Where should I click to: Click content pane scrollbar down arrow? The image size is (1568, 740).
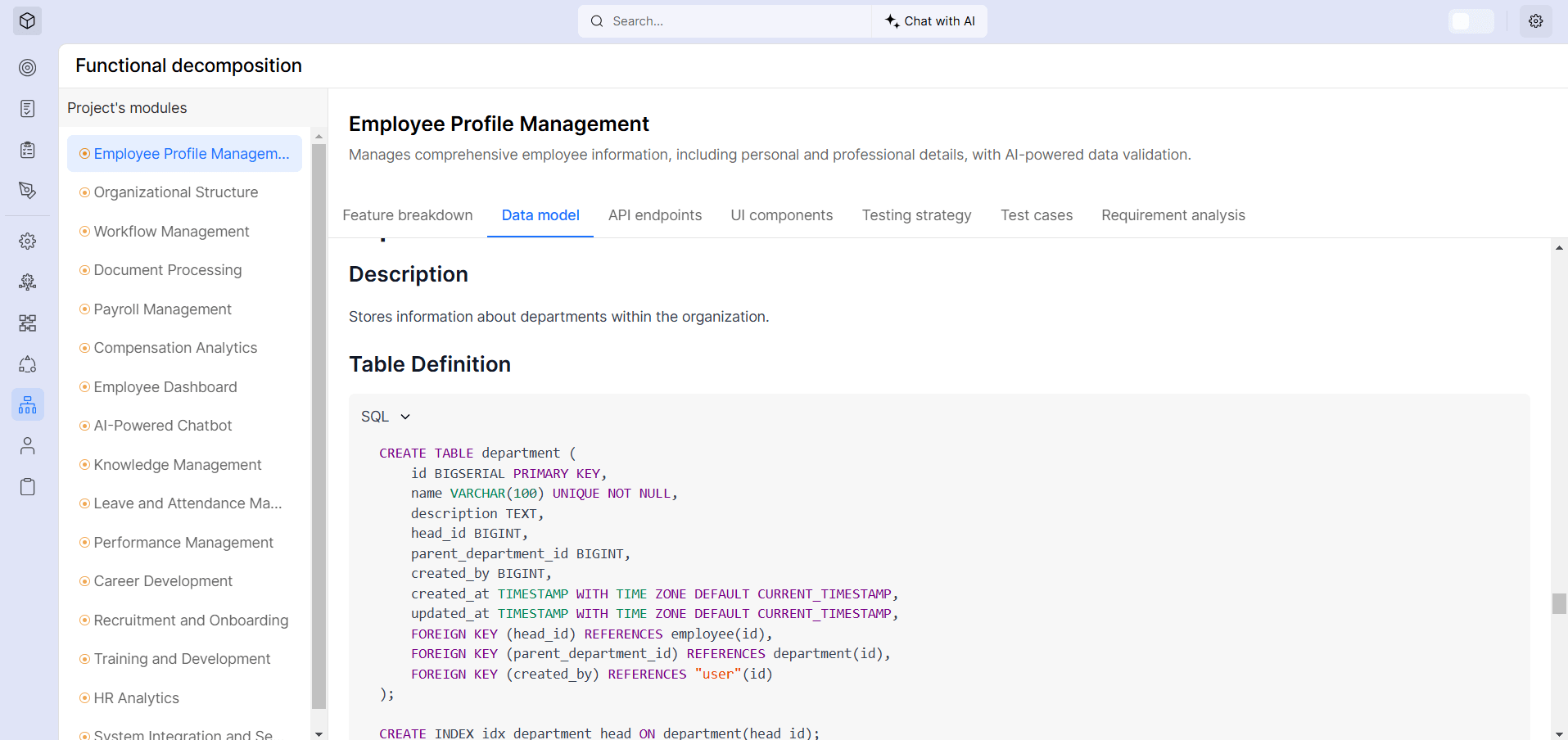[1559, 733]
